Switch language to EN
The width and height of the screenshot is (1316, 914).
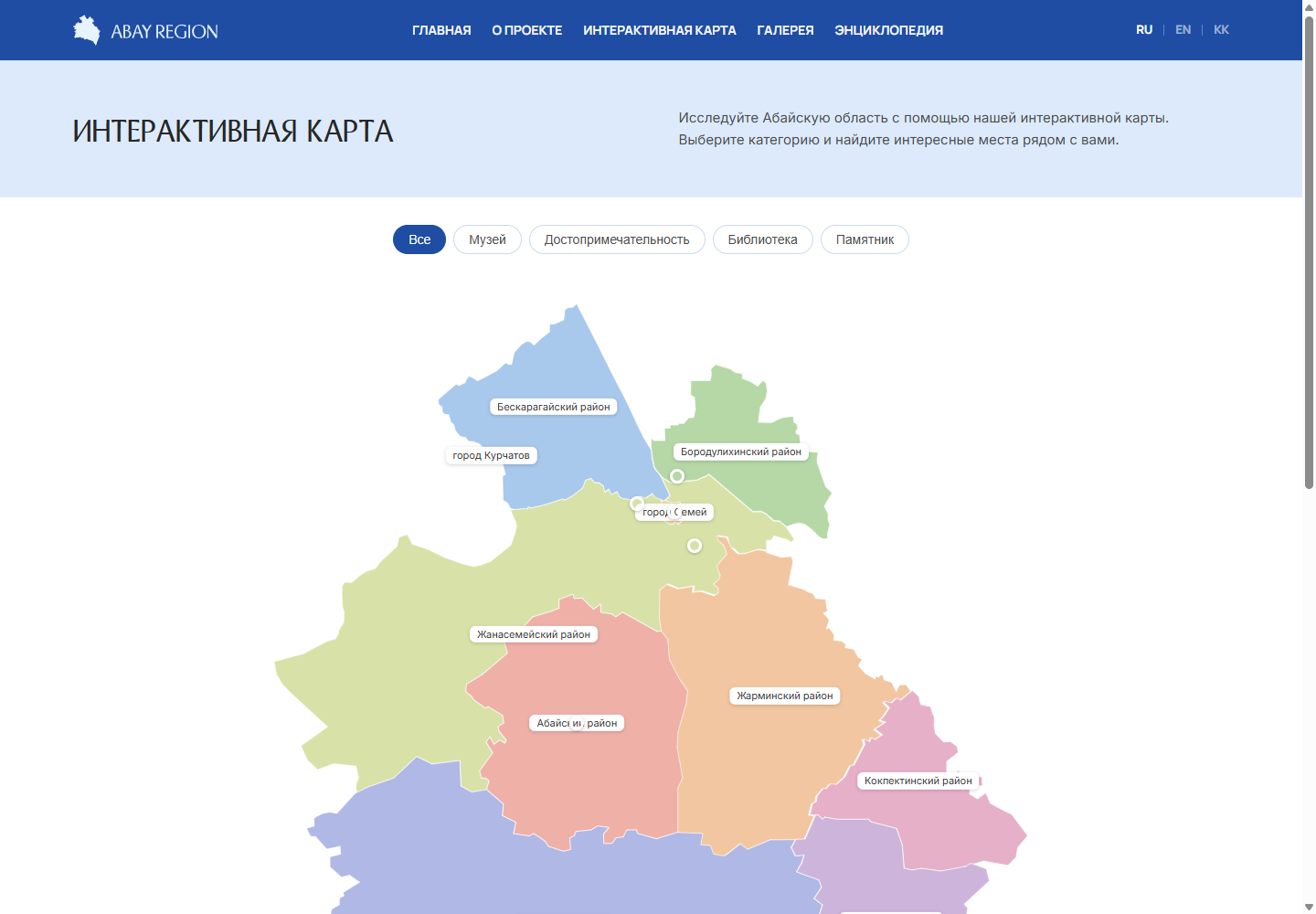pos(1183,30)
